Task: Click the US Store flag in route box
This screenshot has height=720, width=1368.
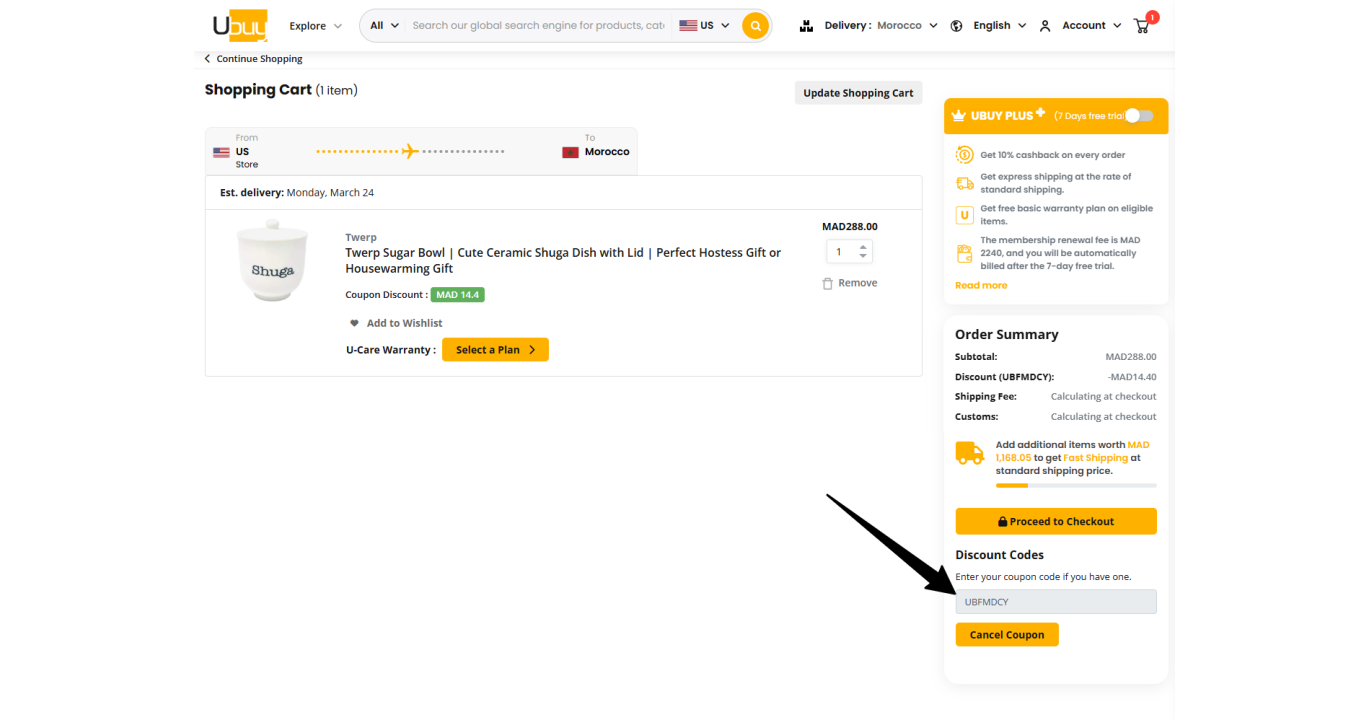Action: (x=221, y=152)
